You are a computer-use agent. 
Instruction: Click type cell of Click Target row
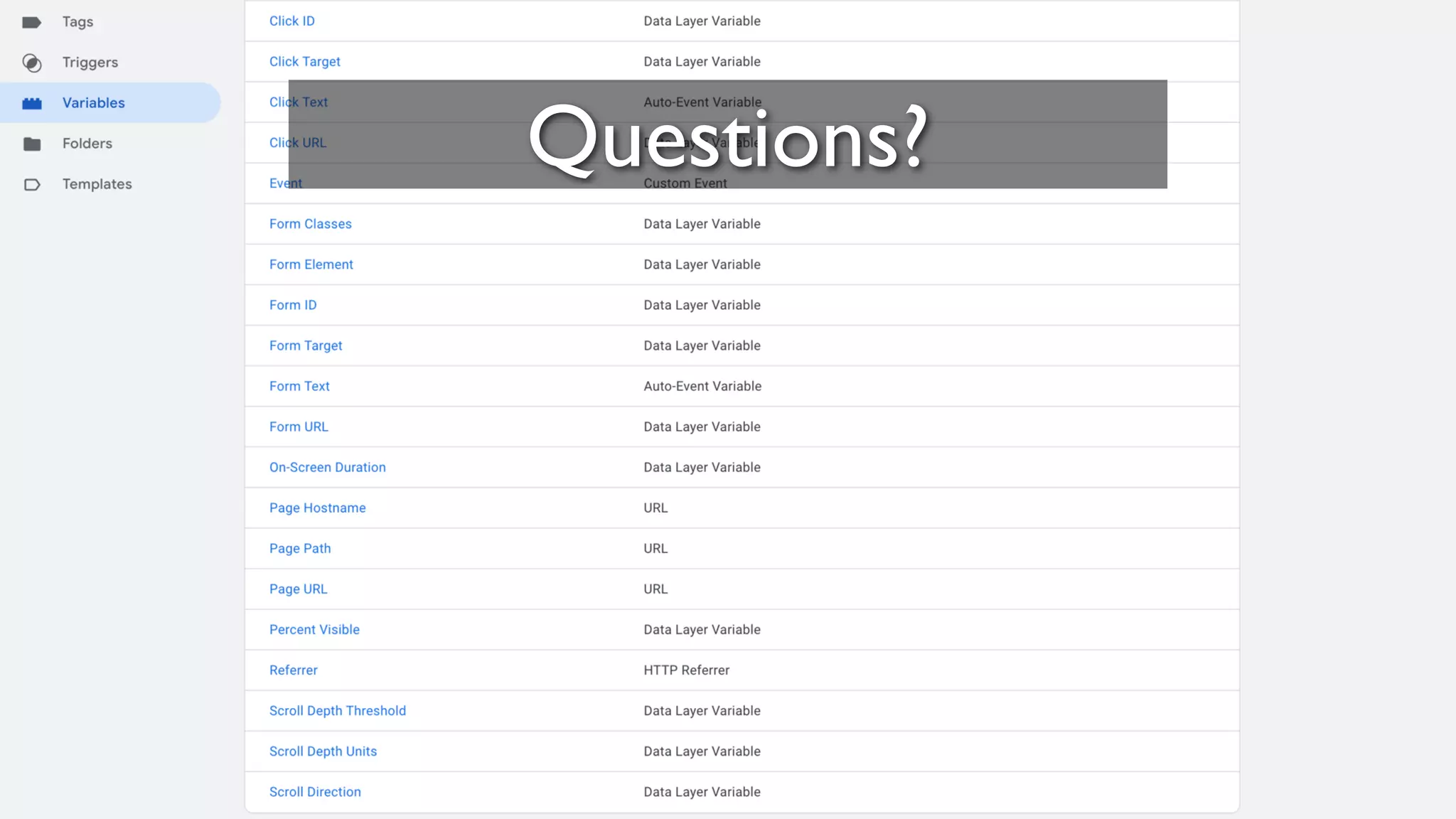pos(702,61)
